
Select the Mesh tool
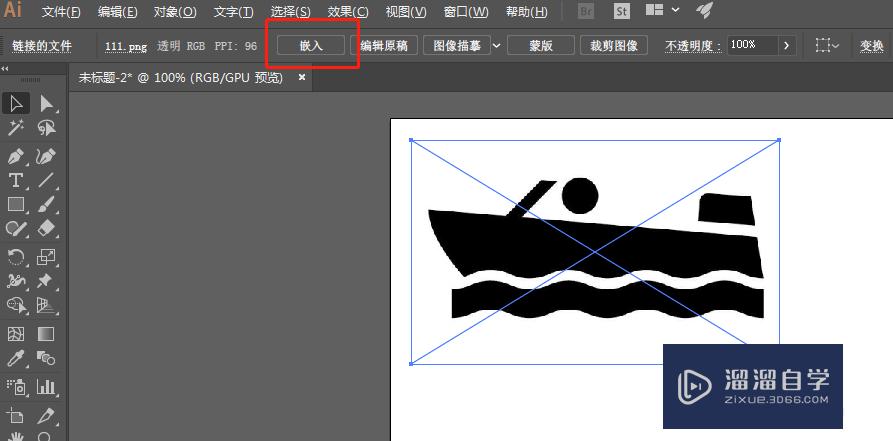(16, 334)
